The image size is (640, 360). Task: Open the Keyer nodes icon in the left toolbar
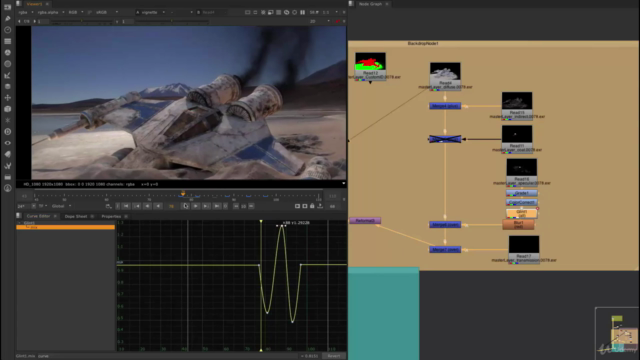(x=7, y=76)
